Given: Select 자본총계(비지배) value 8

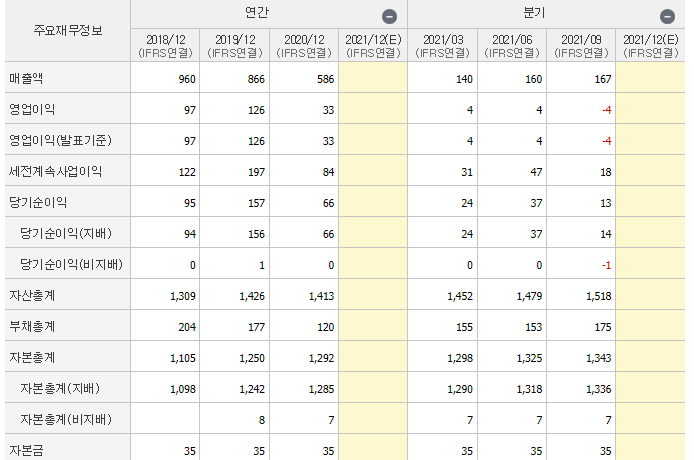Looking at the screenshot, I should point(262,420).
